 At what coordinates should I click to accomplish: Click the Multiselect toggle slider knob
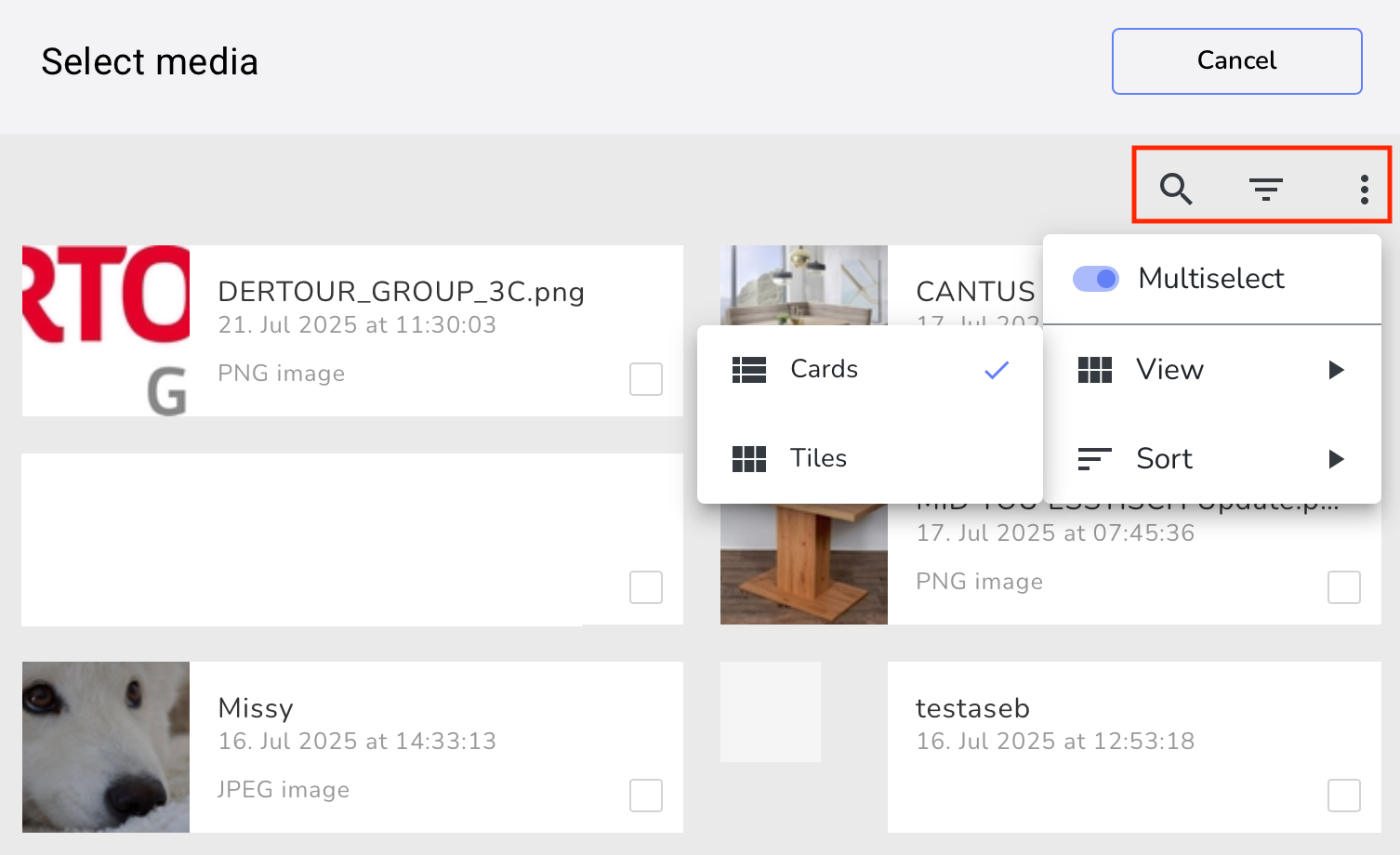coord(1106,278)
